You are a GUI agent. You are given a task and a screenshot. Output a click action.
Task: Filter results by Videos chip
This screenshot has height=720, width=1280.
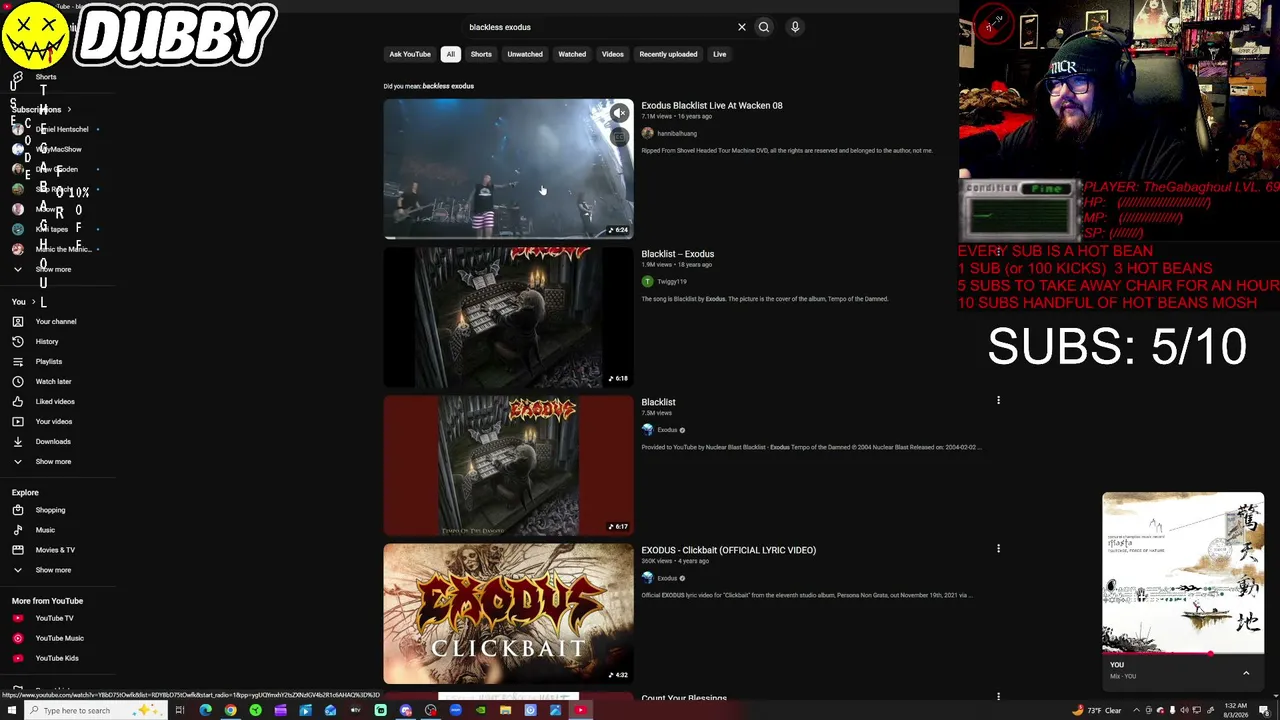pyautogui.click(x=613, y=54)
